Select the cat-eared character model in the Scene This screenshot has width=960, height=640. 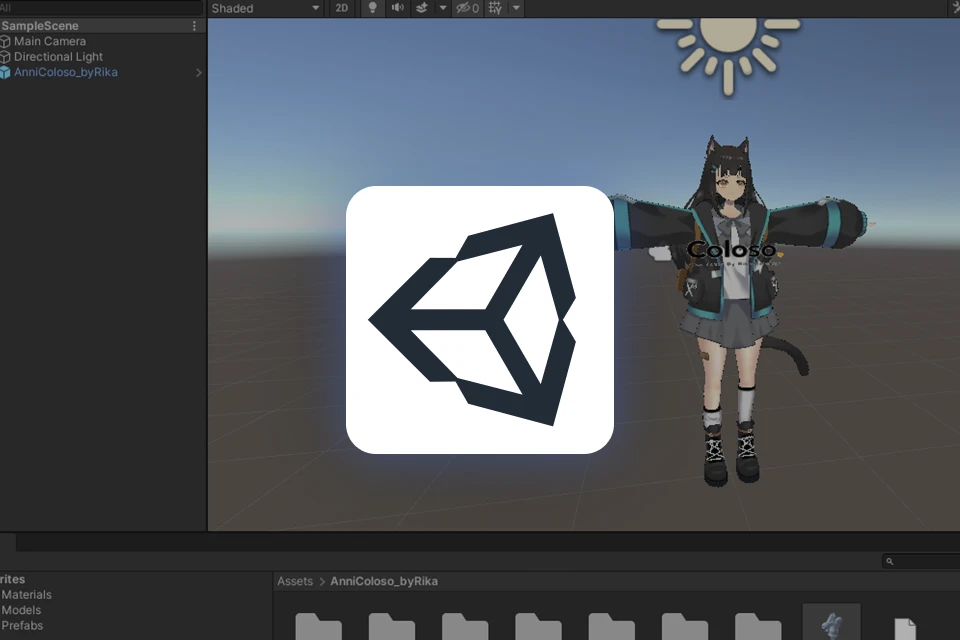(x=735, y=312)
